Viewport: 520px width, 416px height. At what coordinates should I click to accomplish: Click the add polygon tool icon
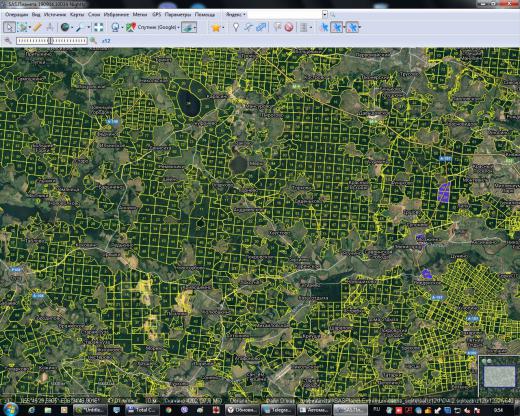[x=261, y=27]
